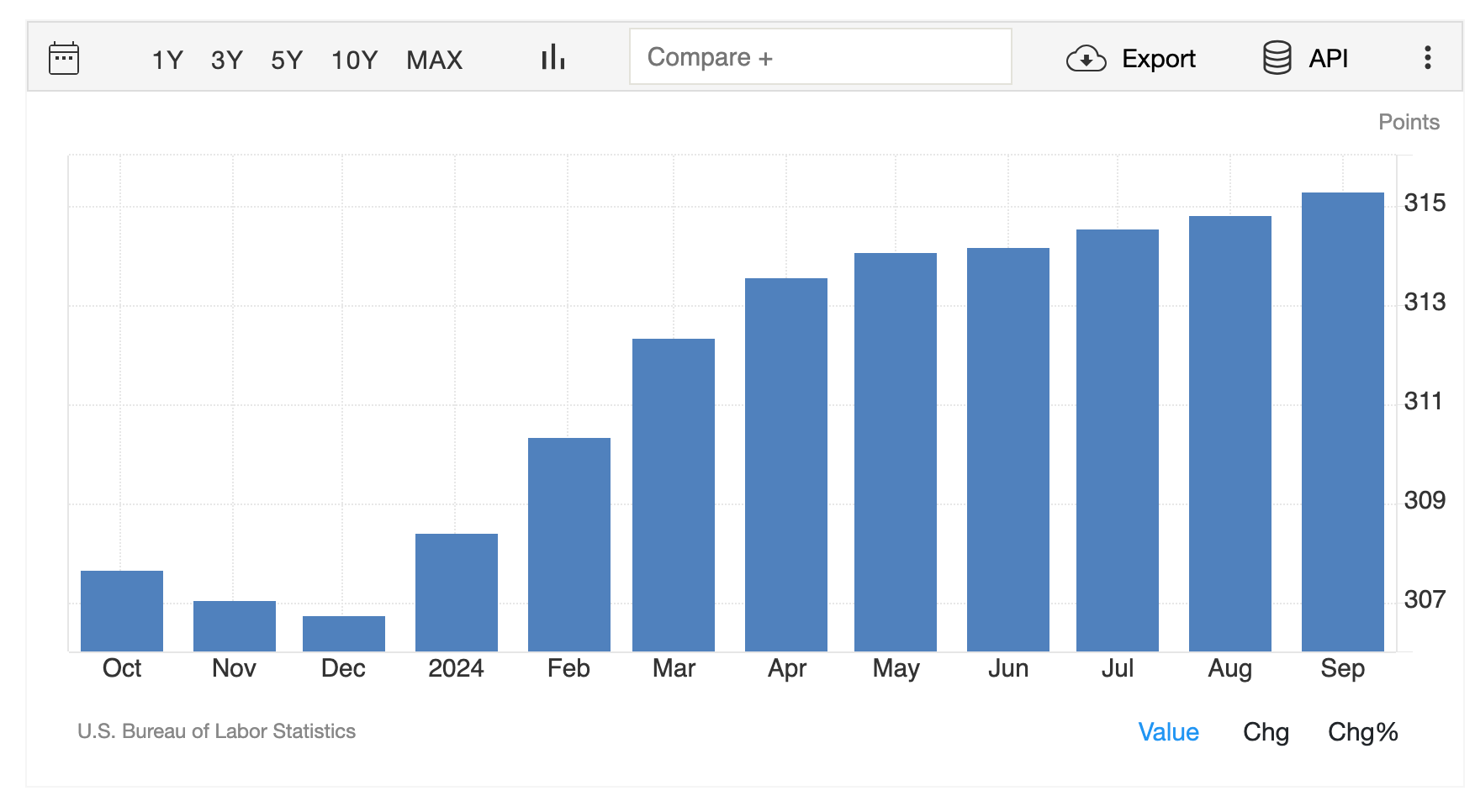Screen dimensions: 1475x812
Task: Open the calendar date range picker
Action: (64, 58)
